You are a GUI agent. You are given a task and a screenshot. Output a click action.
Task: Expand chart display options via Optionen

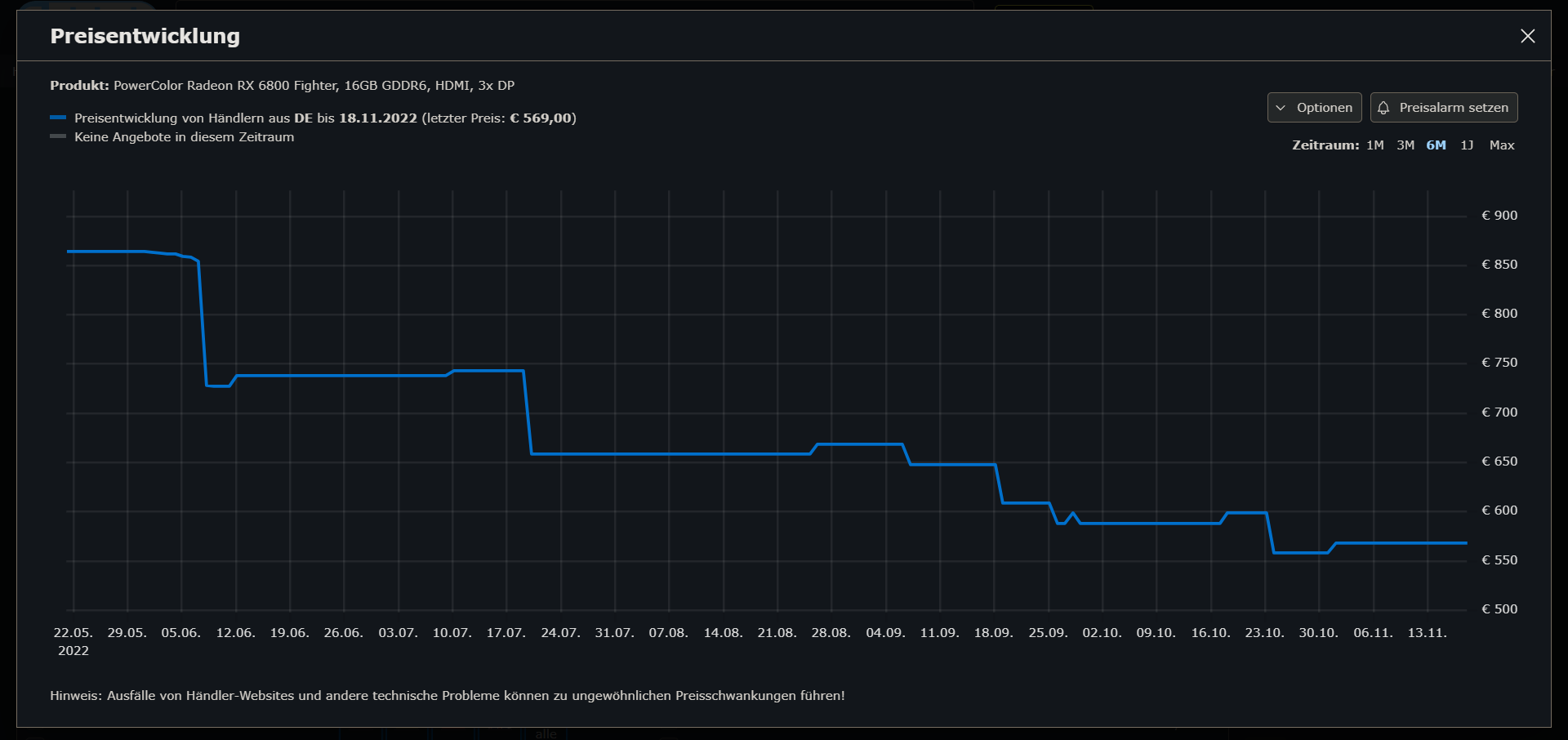coord(1314,107)
